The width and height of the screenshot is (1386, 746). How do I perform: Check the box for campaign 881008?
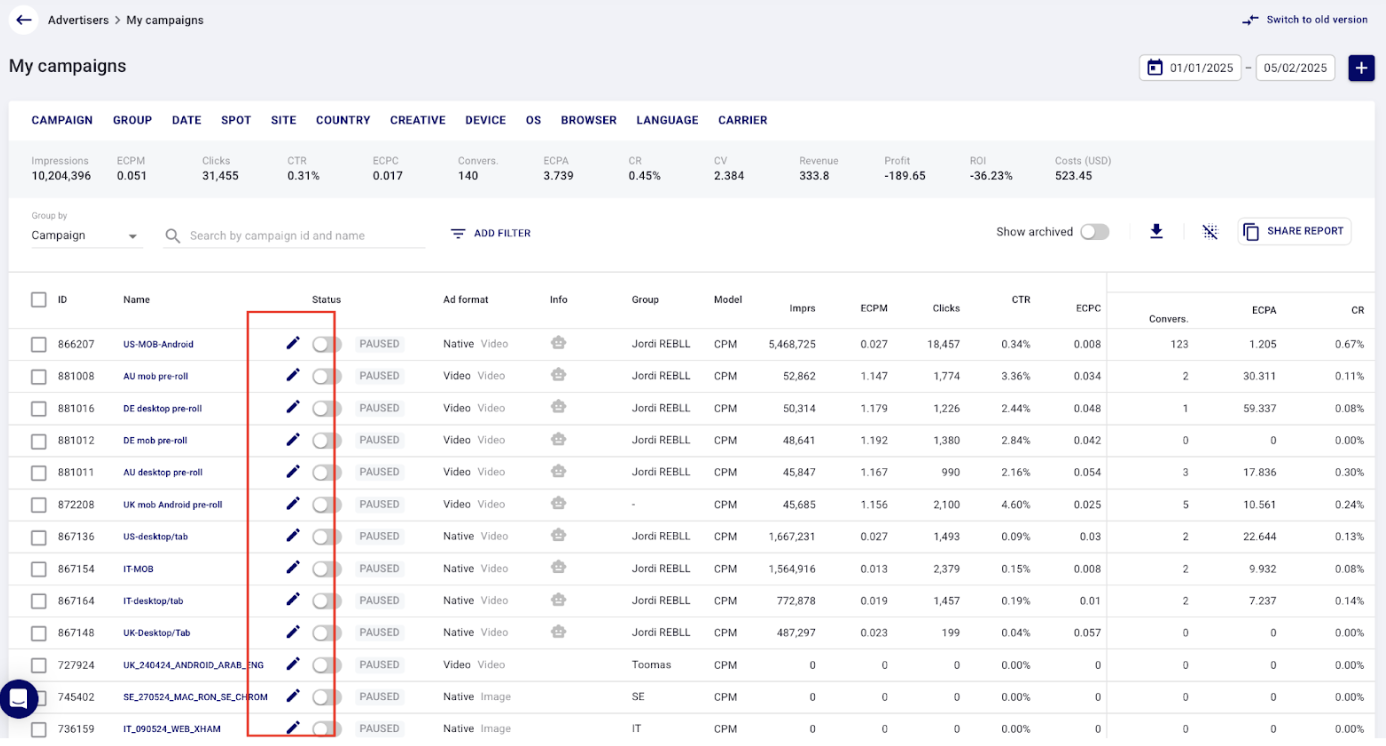39,377
